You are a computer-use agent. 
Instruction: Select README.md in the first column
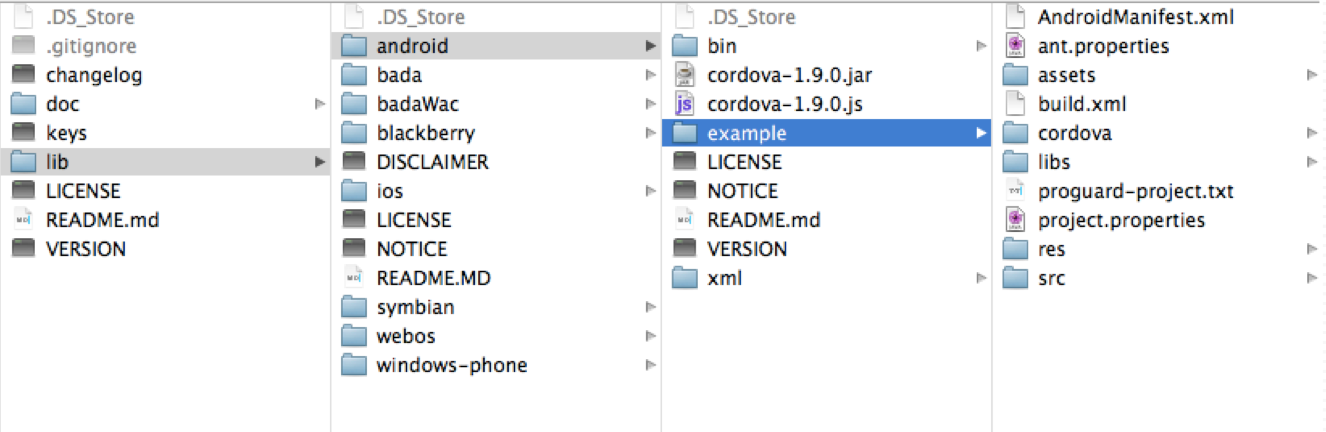click(x=103, y=220)
